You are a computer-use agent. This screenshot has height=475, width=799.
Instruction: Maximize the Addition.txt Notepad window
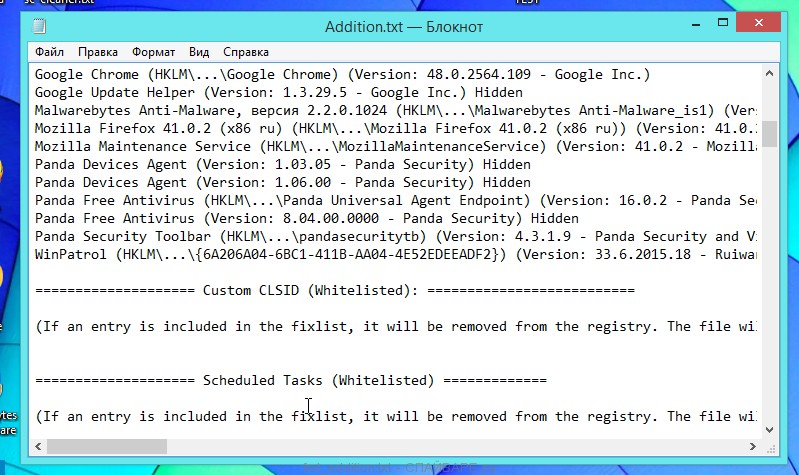[723, 22]
